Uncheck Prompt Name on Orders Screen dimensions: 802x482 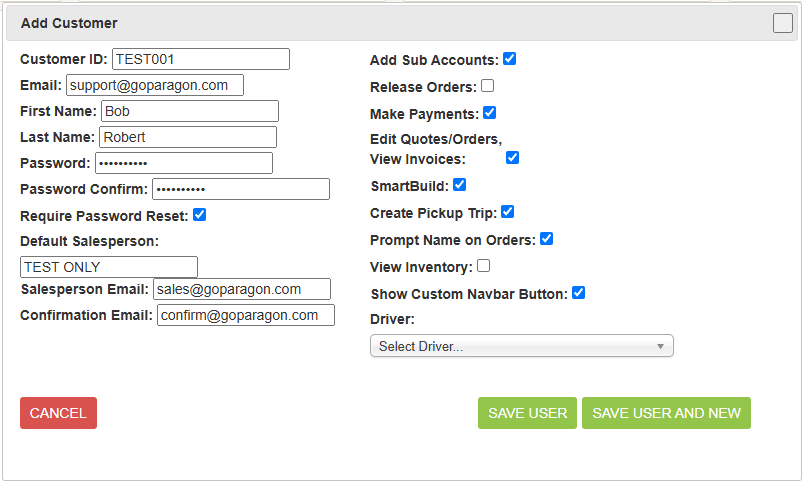point(546,239)
